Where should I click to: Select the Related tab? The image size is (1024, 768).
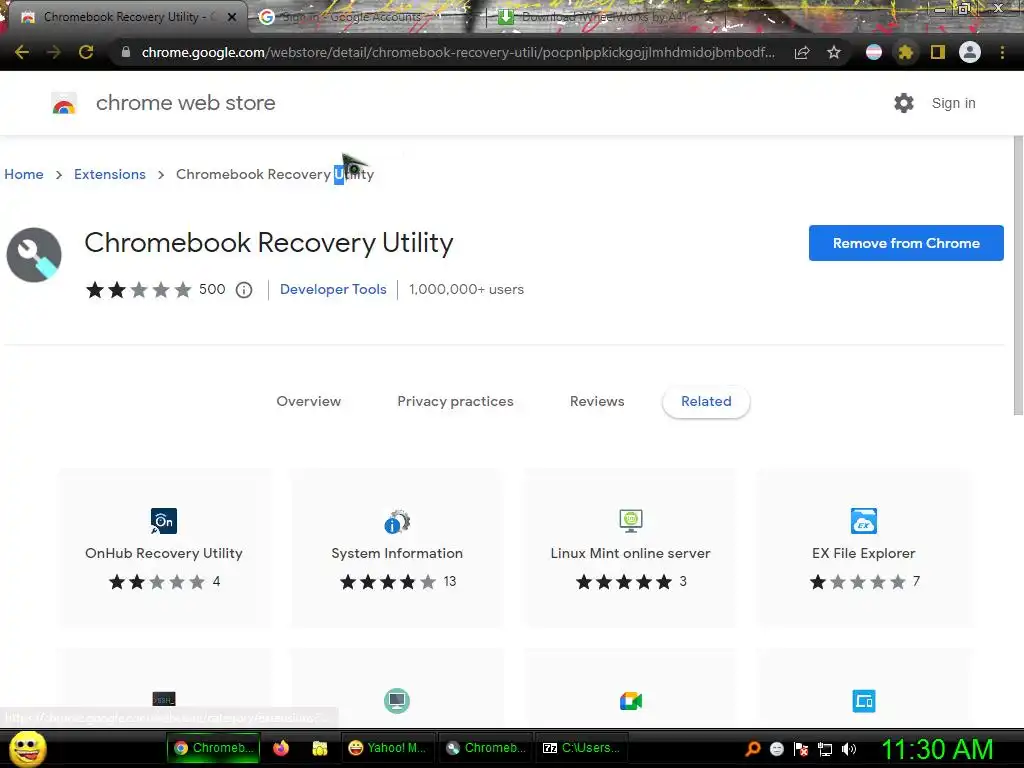(706, 402)
